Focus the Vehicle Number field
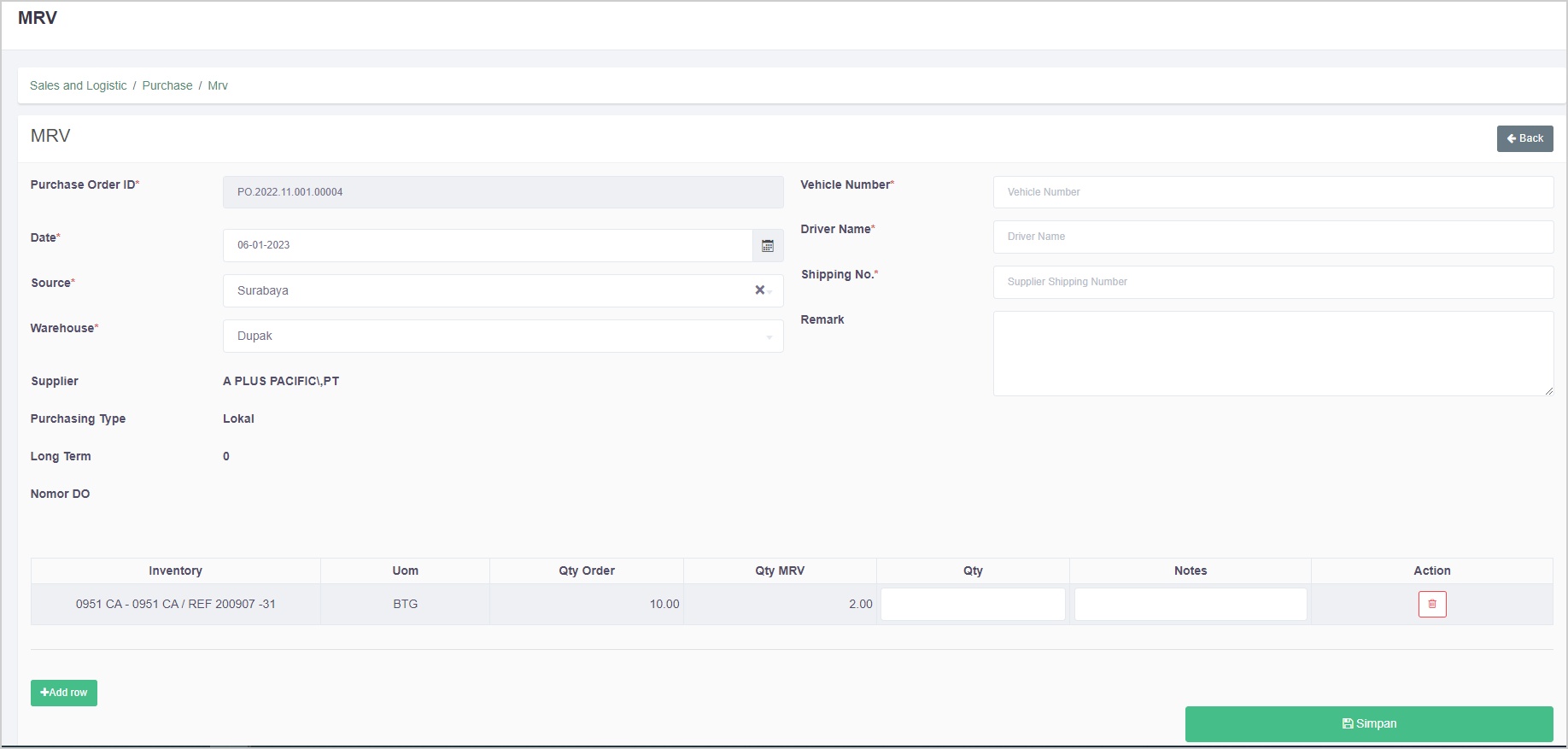 coord(1273,192)
